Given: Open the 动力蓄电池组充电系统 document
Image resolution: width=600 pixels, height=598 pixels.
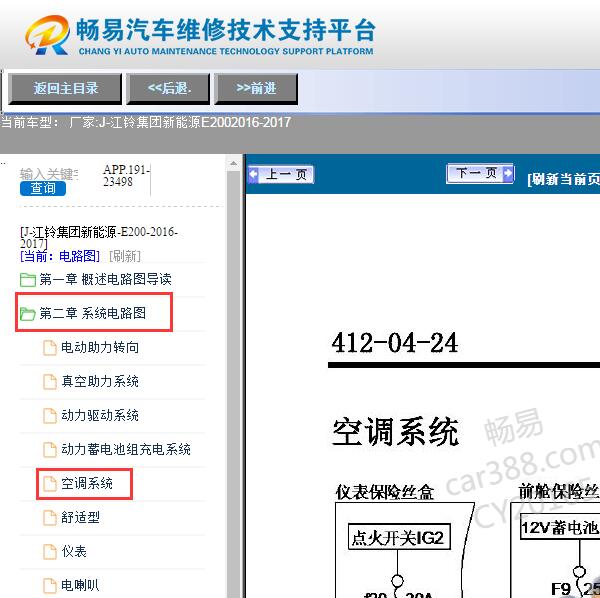Looking at the screenshot, I should coord(126,450).
